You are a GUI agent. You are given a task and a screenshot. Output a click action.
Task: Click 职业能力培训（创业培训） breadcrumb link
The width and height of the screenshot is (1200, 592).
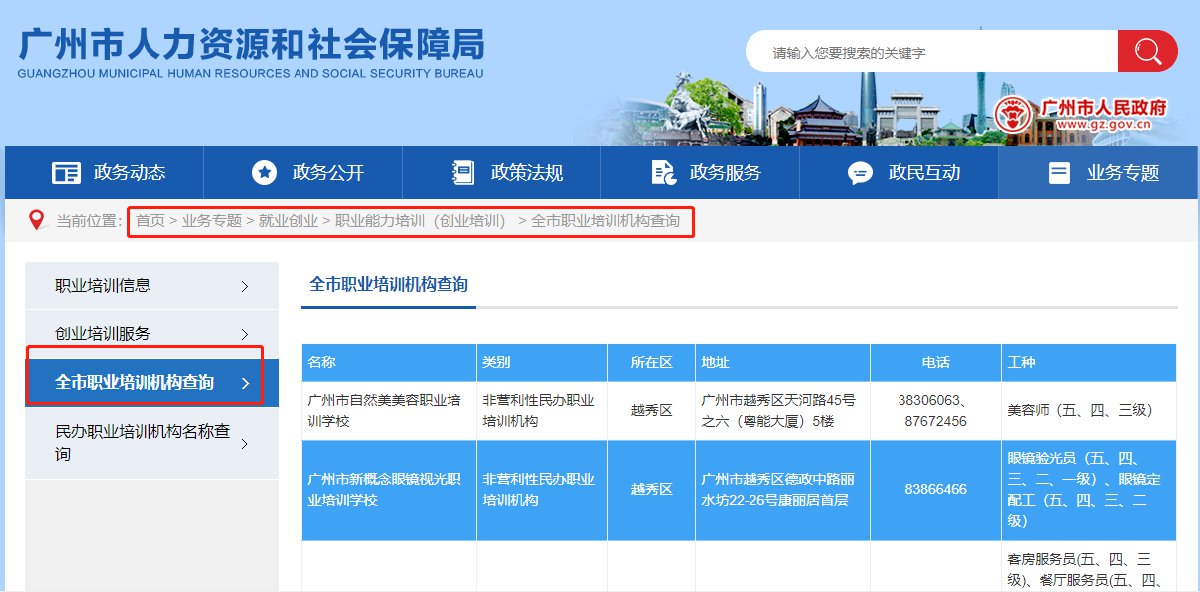click(x=420, y=221)
